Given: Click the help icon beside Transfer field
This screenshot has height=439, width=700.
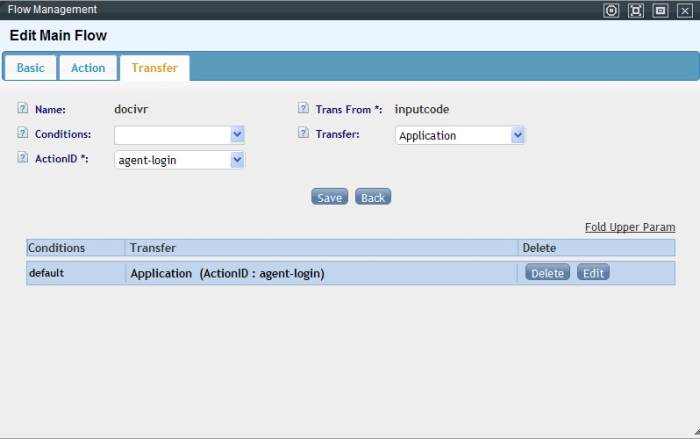Looking at the screenshot, I should 303,134.
